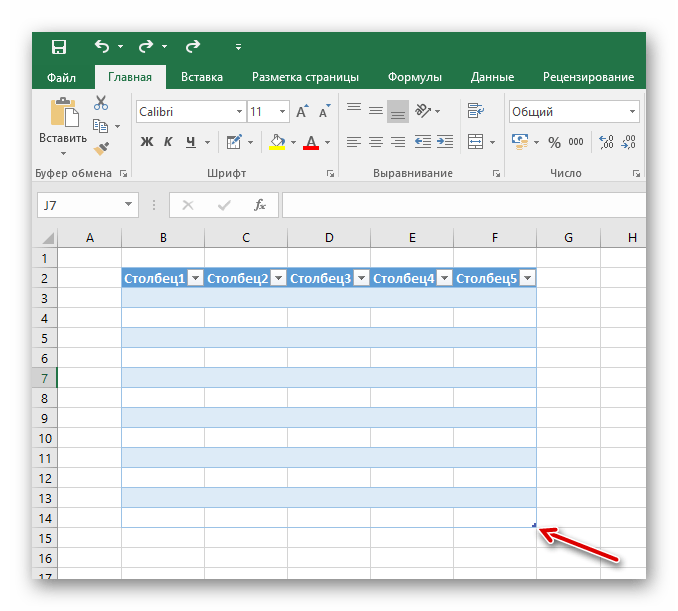This screenshot has height=611, width=678.
Task: Open the Столбец5 filter dropdown
Action: 528,278
